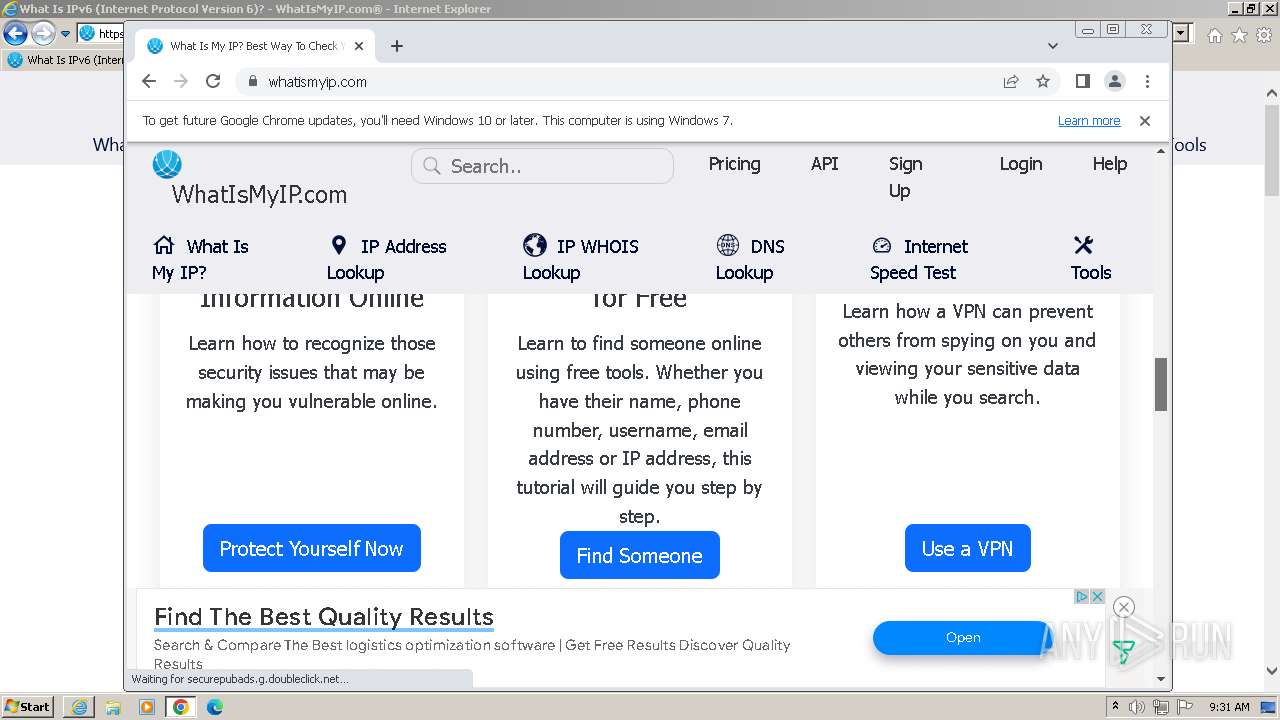Open the Find The Best Quality Results ad headline

(324, 617)
